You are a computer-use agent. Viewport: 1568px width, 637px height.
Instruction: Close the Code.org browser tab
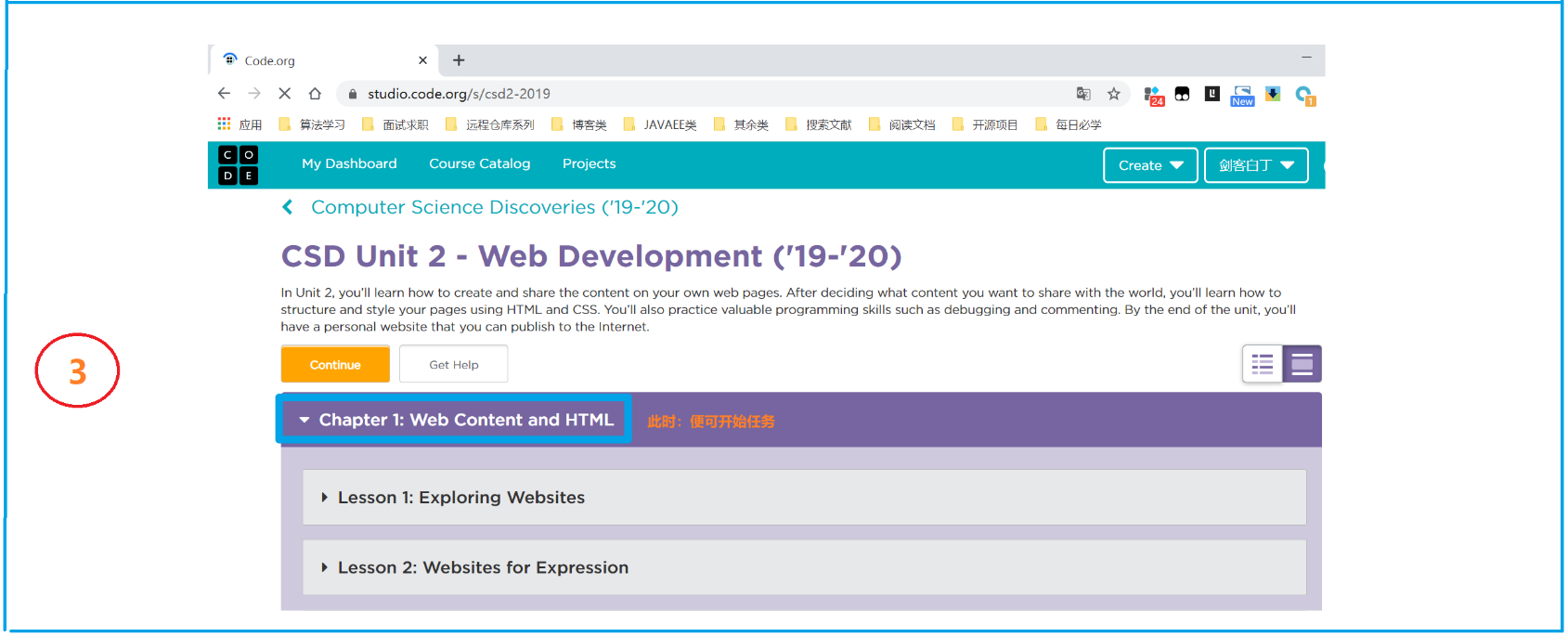click(x=422, y=60)
